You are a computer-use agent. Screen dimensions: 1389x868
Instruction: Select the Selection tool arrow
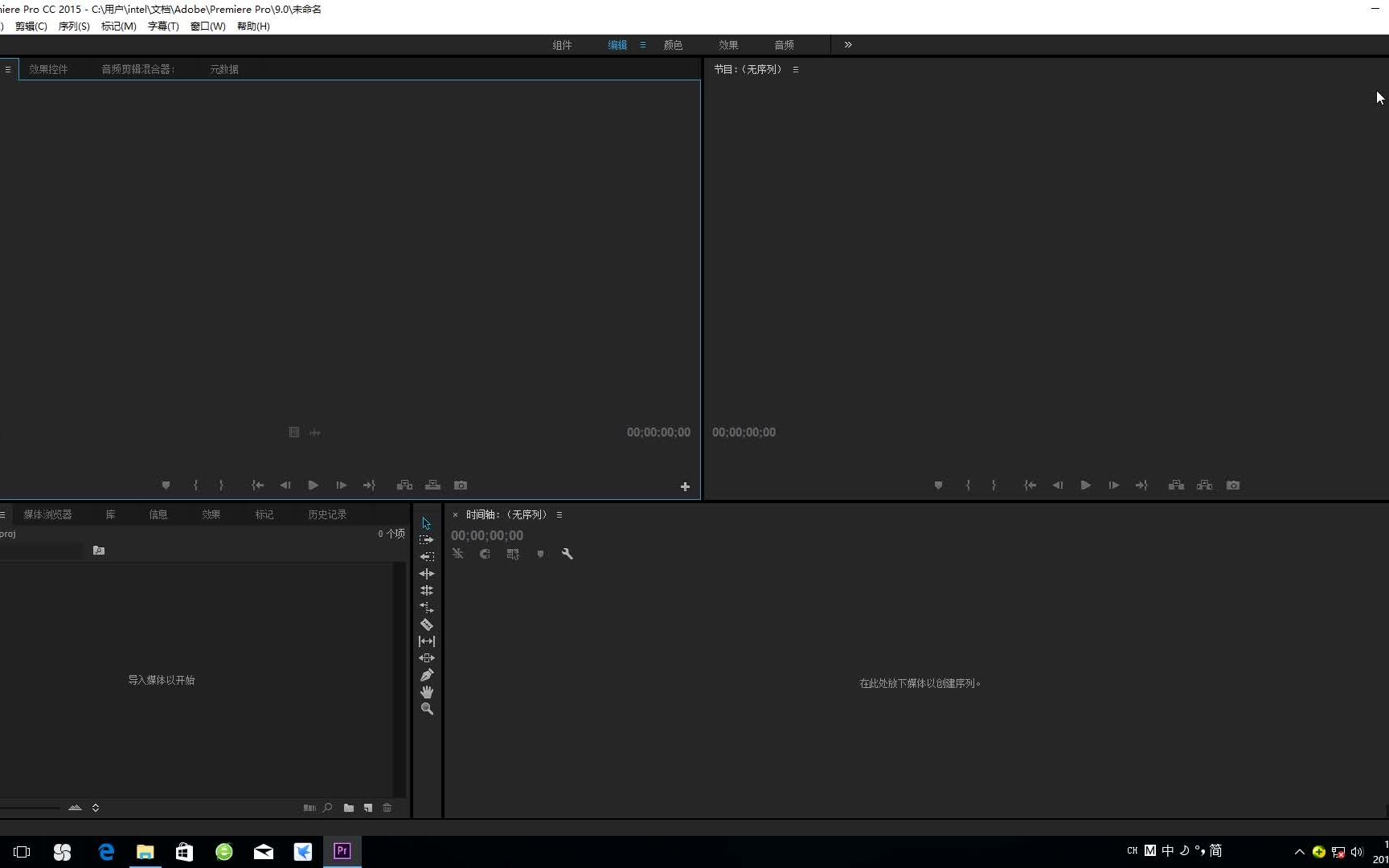pyautogui.click(x=426, y=523)
